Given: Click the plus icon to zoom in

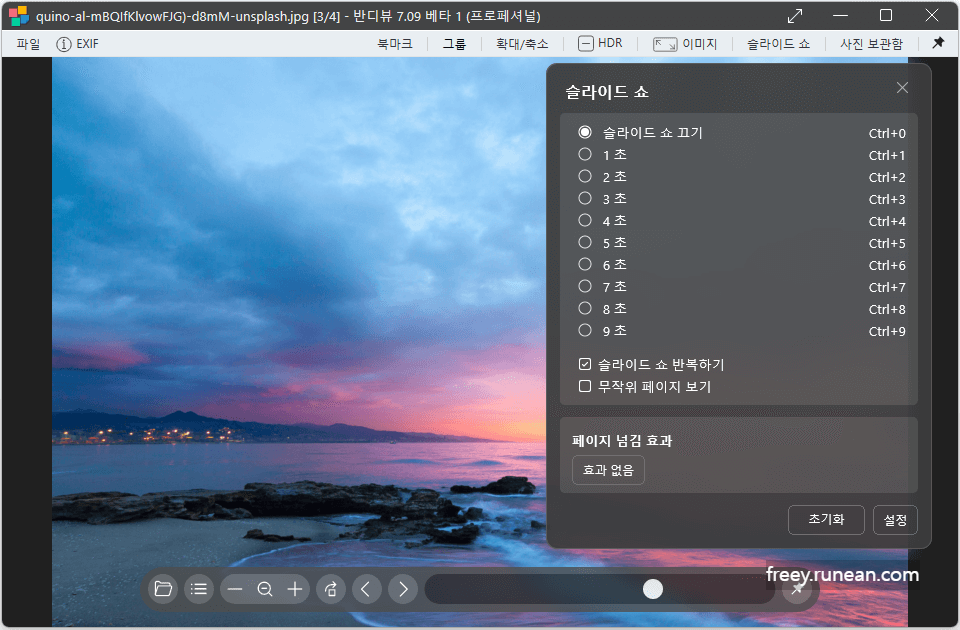Looking at the screenshot, I should 295,589.
